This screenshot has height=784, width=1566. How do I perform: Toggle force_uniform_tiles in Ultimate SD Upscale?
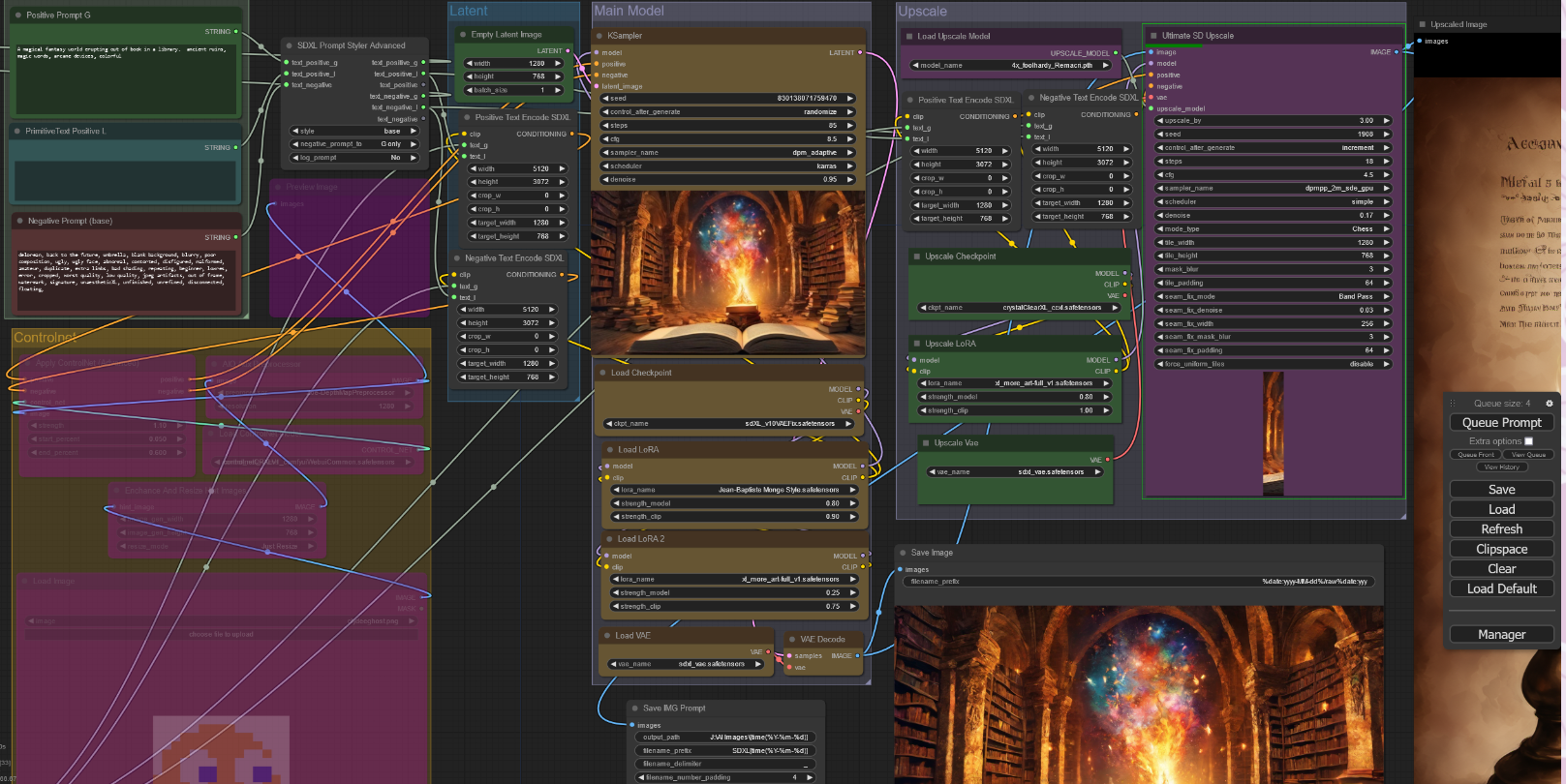1274,364
